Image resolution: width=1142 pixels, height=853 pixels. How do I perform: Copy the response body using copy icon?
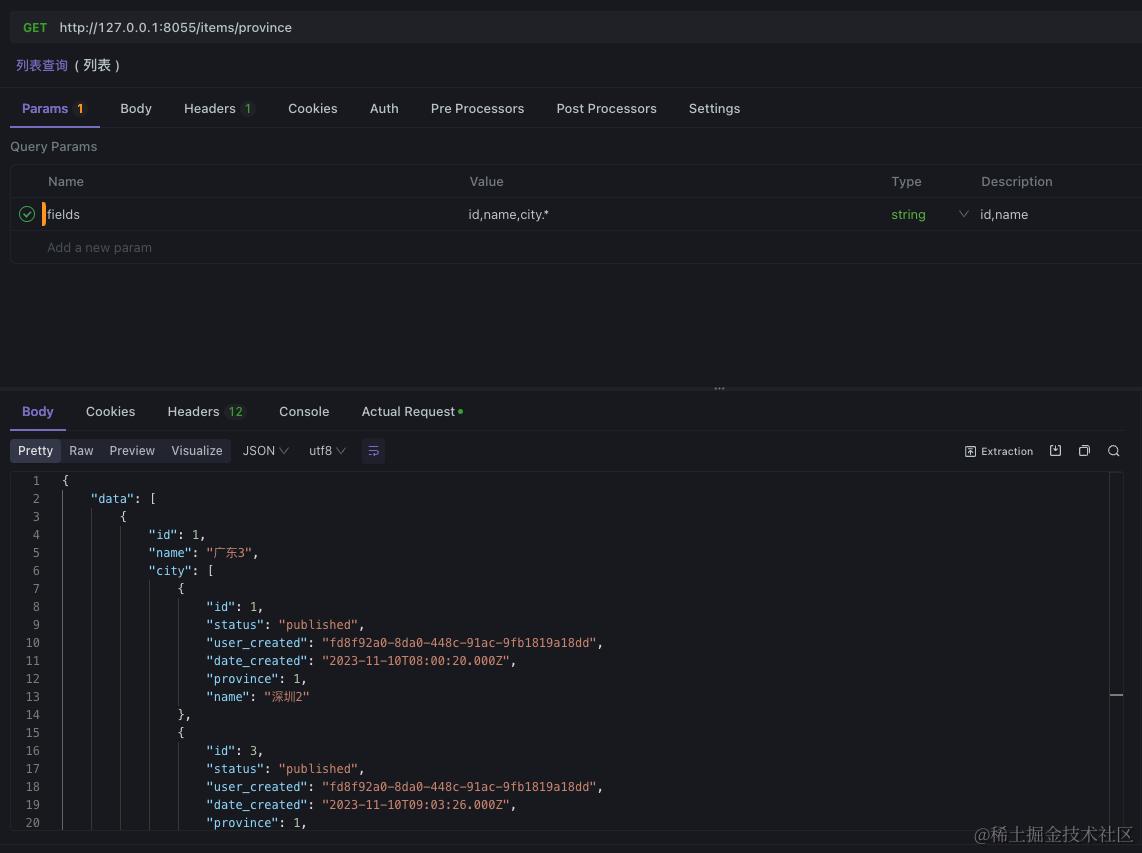pyautogui.click(x=1085, y=451)
